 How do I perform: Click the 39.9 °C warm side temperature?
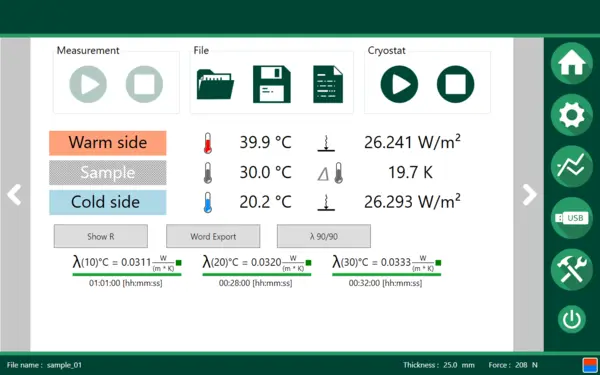tap(266, 143)
